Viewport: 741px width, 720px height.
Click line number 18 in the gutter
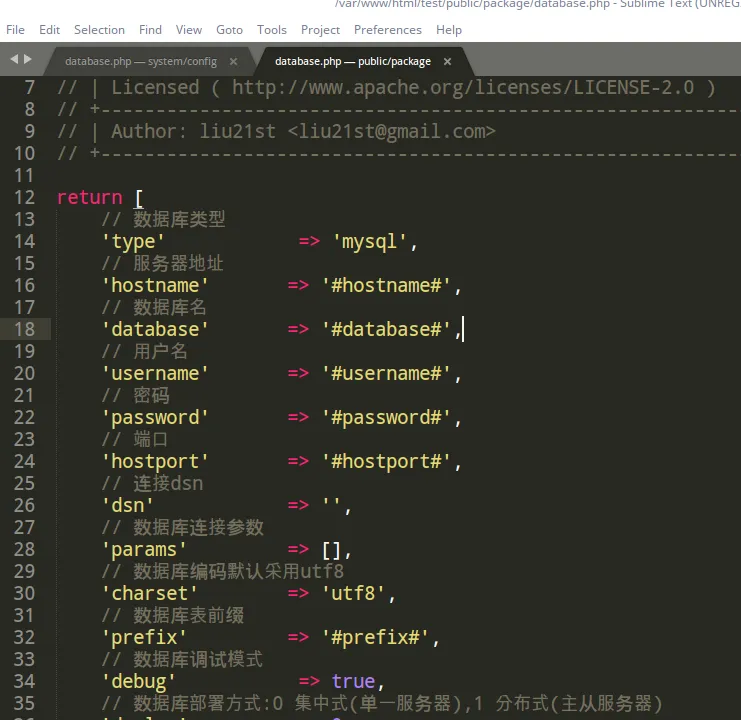24,329
